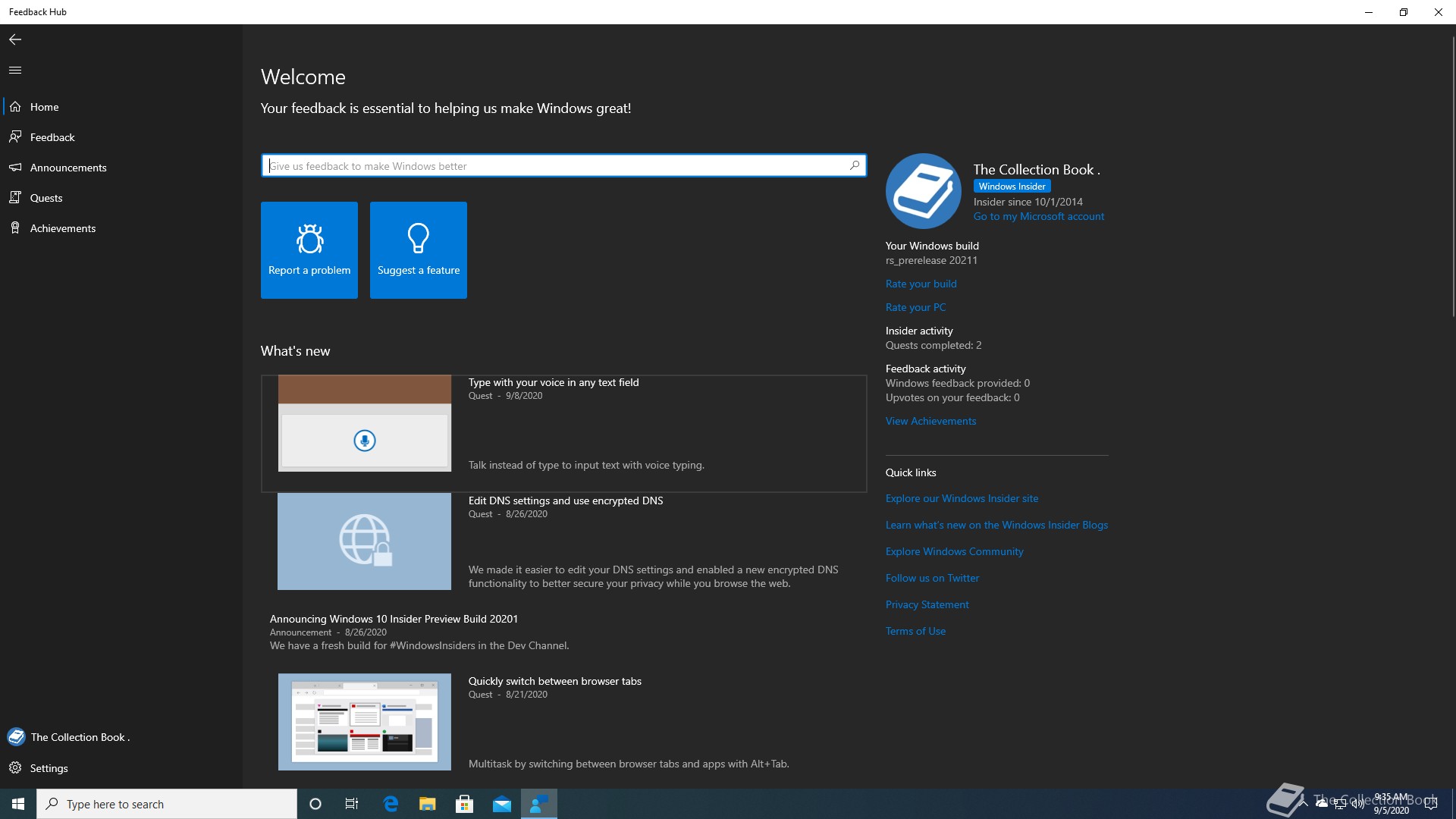The height and width of the screenshot is (819, 1456).
Task: Click the search magnifier in feedback box
Action: pos(855,165)
